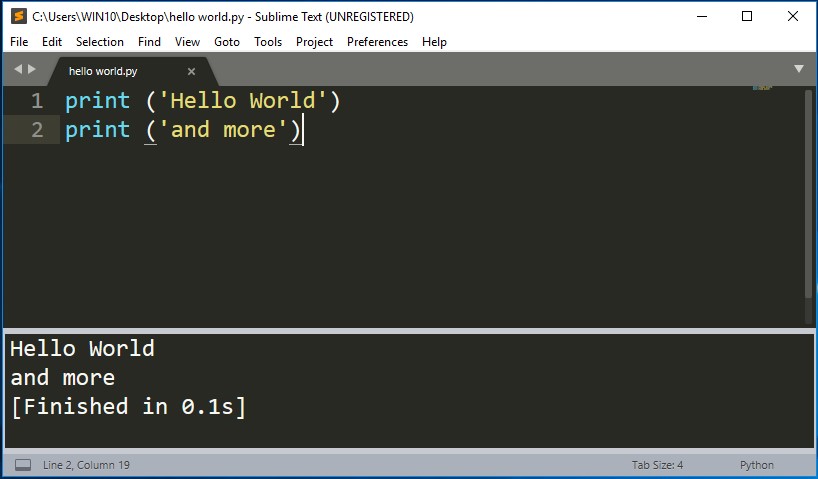Open the Edit menu
Viewport: 818px width, 479px height.
click(52, 42)
